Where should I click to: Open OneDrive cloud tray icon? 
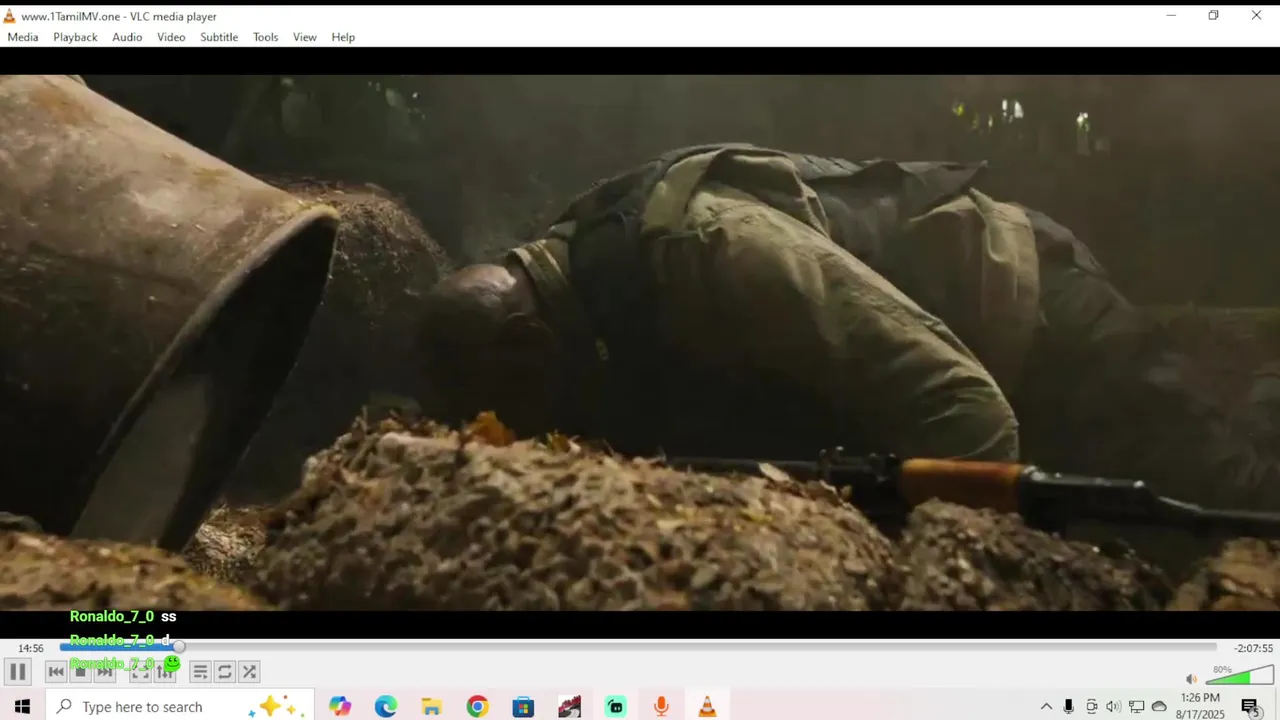pyautogui.click(x=1159, y=706)
